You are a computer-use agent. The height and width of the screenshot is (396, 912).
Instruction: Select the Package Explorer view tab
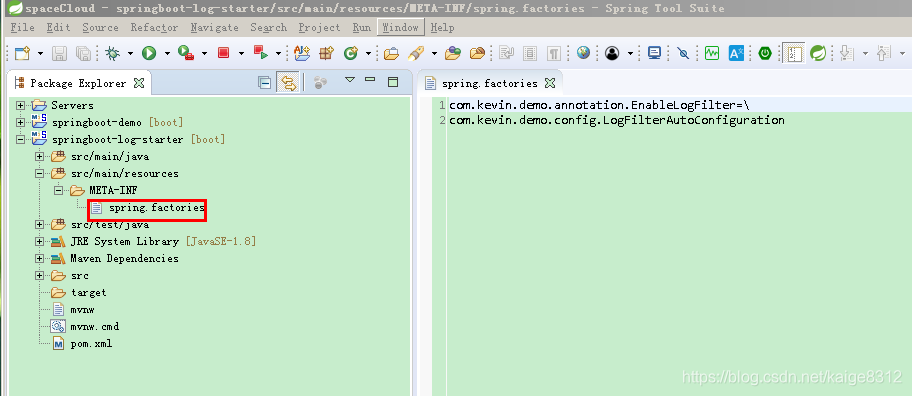click(78, 83)
